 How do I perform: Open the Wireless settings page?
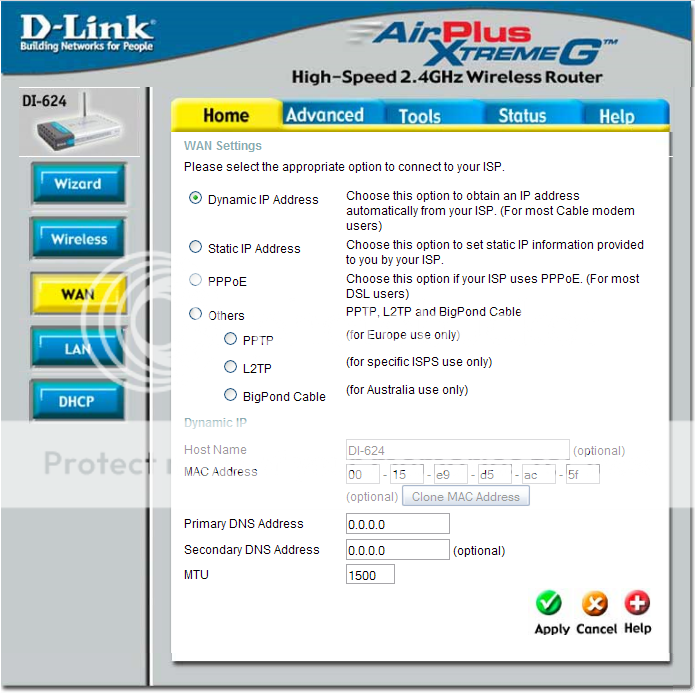(x=78, y=240)
